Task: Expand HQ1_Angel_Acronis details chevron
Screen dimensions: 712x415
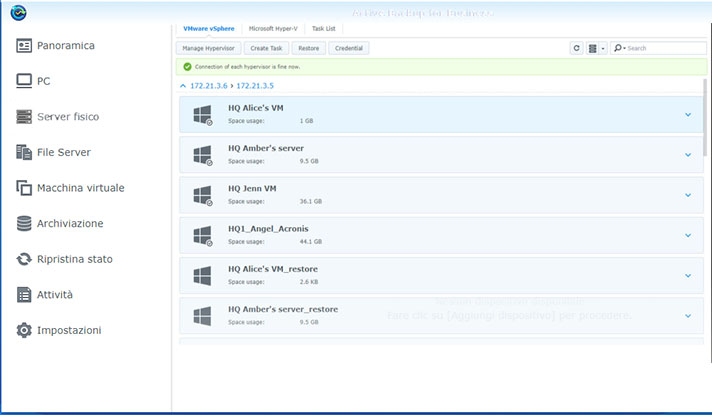Action: [688, 234]
